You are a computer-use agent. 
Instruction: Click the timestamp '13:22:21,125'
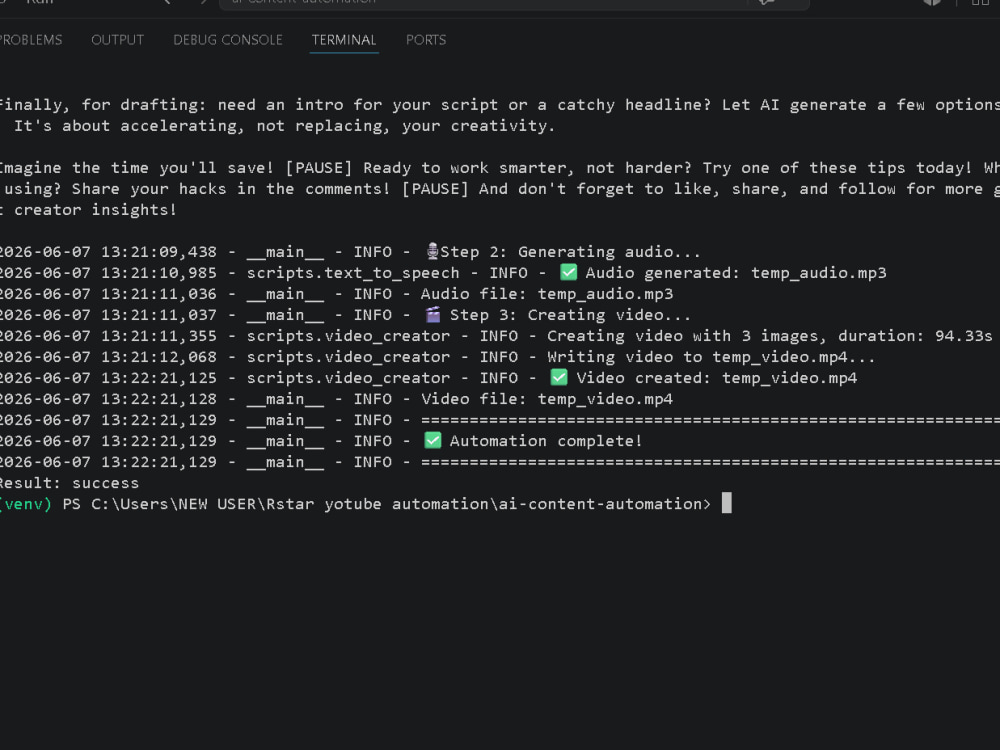(159, 378)
